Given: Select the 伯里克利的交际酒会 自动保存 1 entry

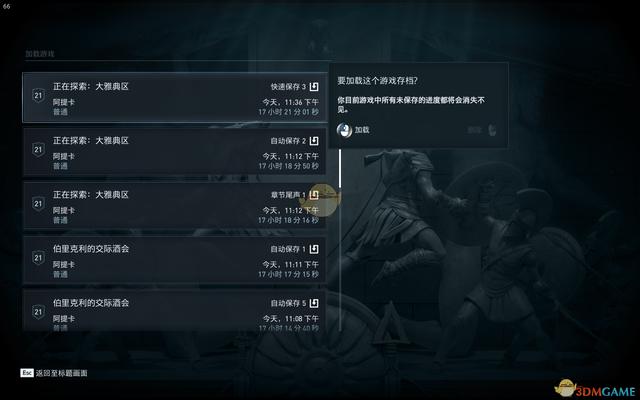Looking at the screenshot, I should 175,260.
